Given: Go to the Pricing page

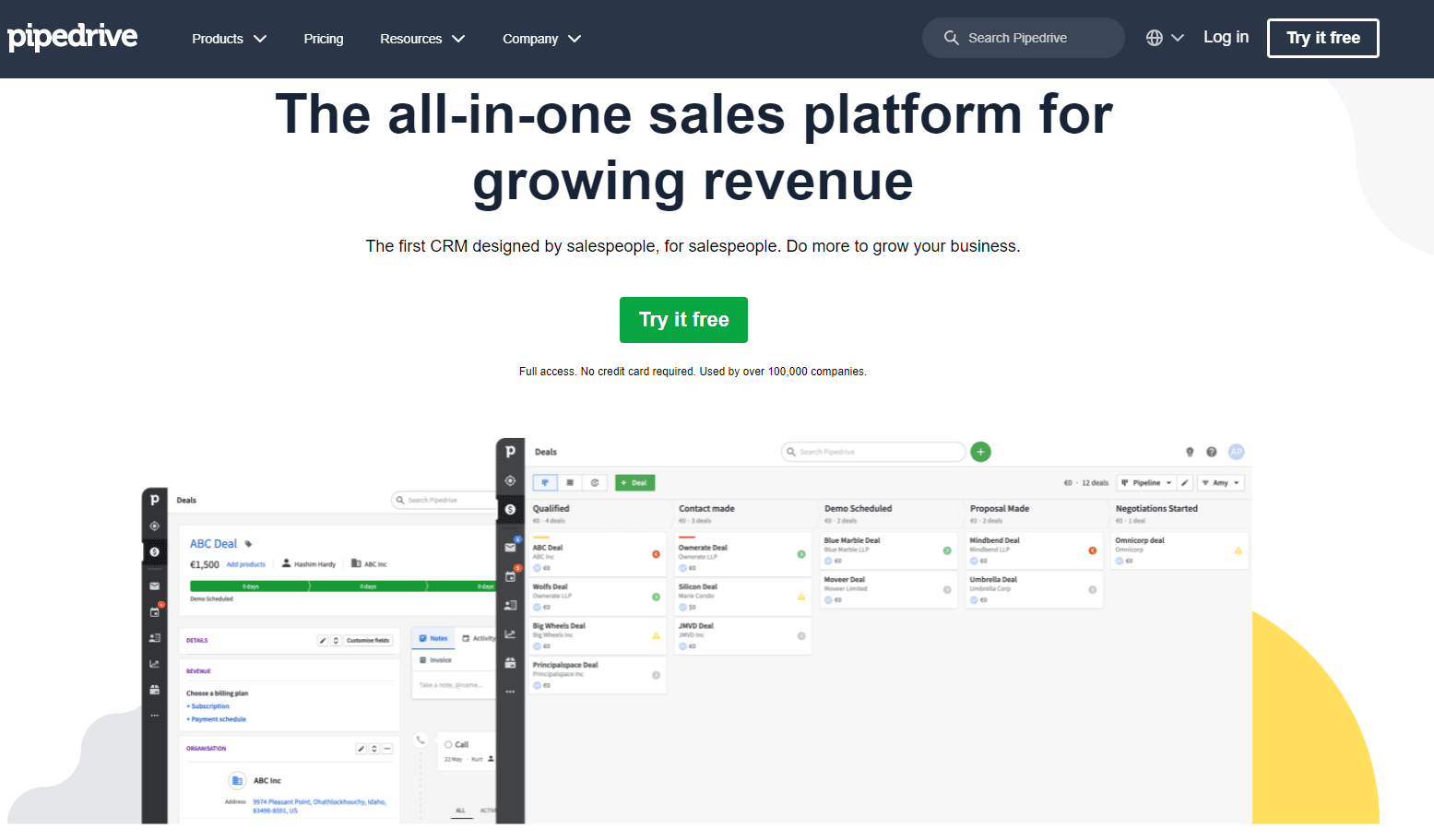Looking at the screenshot, I should pyautogui.click(x=324, y=39).
